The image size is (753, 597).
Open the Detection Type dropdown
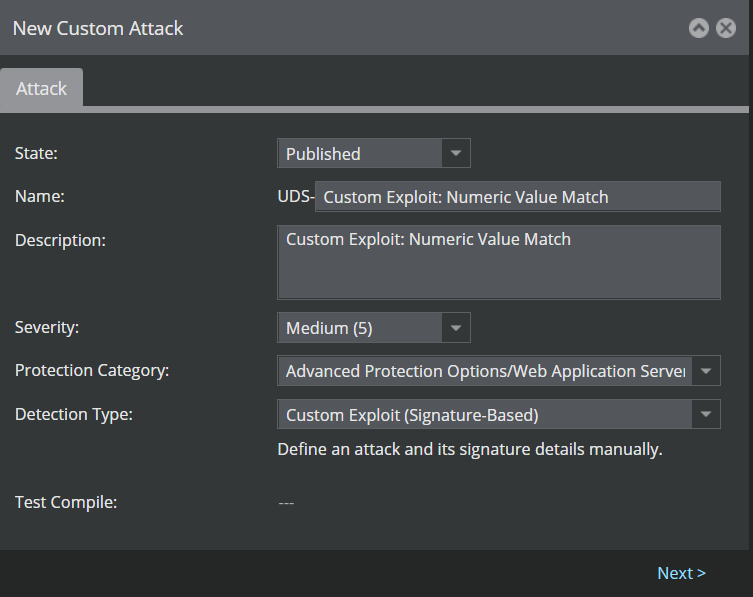click(x=498, y=414)
